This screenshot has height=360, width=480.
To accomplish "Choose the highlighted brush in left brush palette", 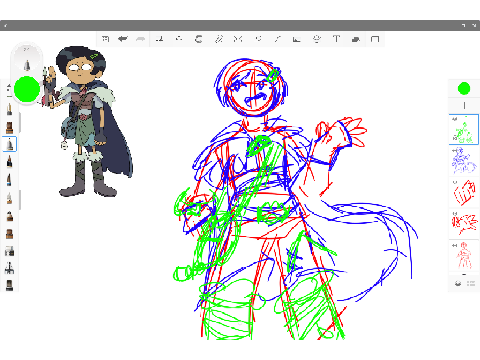I will [9, 144].
